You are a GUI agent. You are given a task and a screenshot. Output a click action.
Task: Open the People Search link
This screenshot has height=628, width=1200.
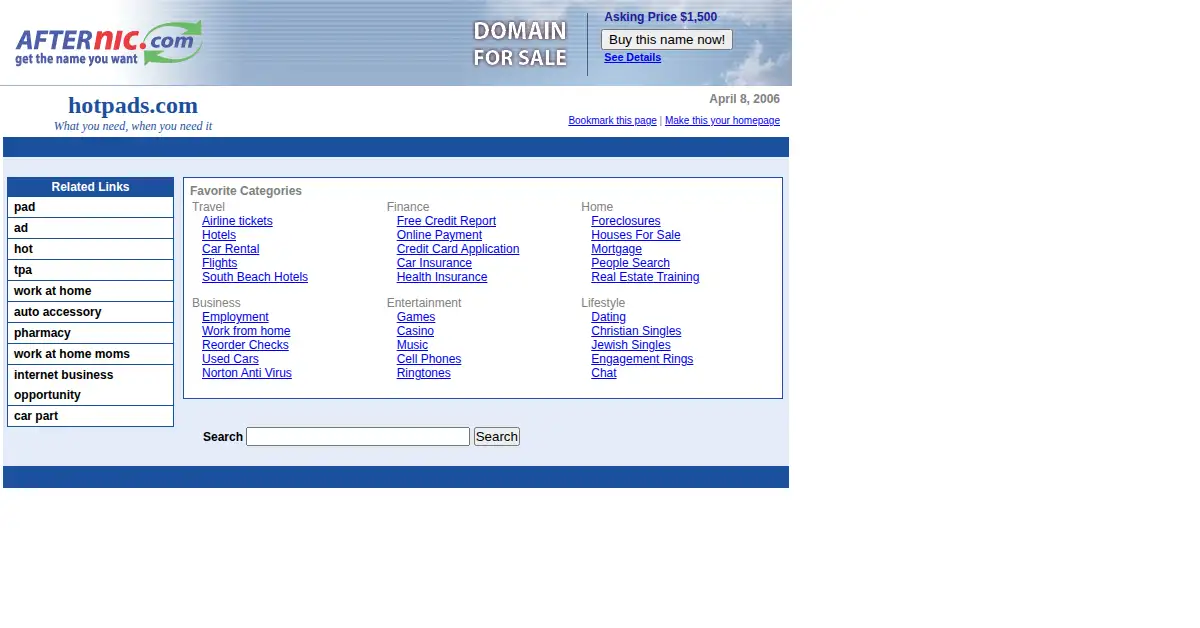[630, 263]
